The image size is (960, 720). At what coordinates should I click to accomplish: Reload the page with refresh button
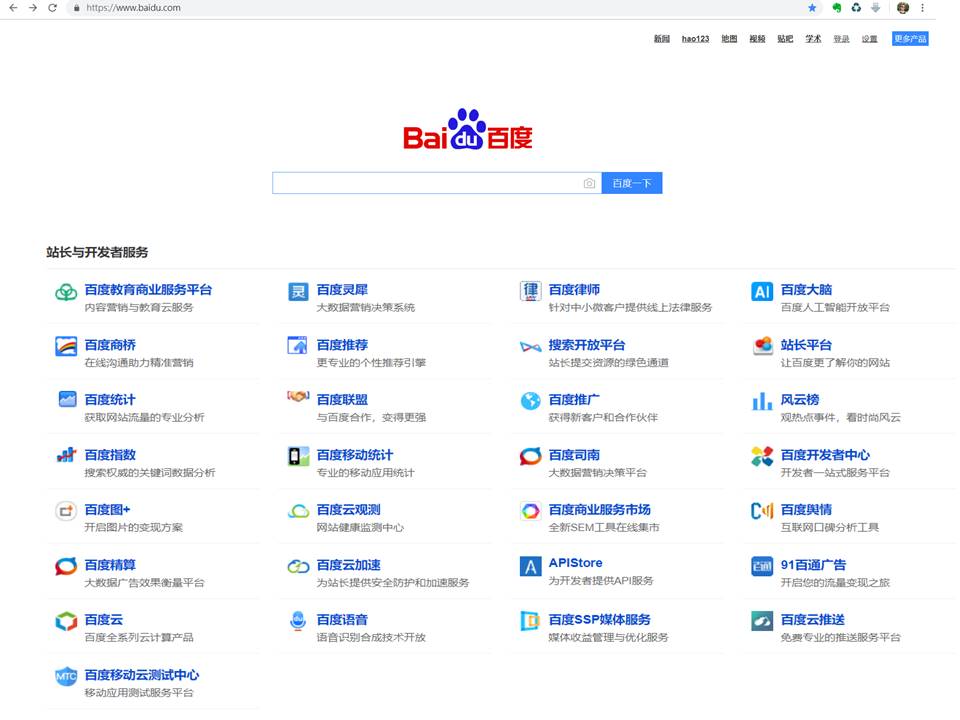pos(53,8)
